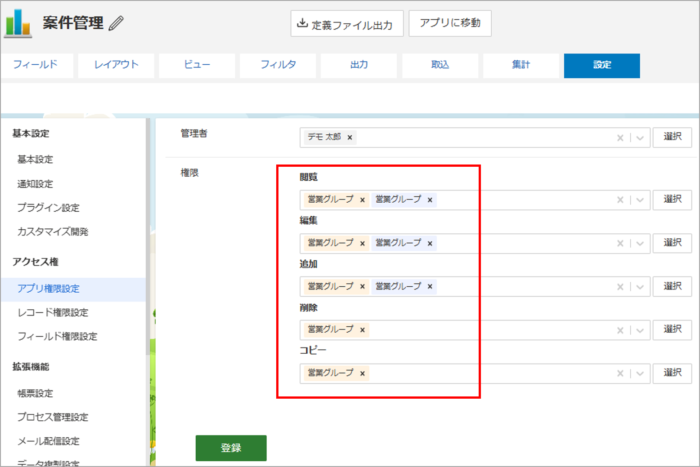Remove the blue 営業グループ tag under 編集
The image size is (700, 467).
click(430, 243)
